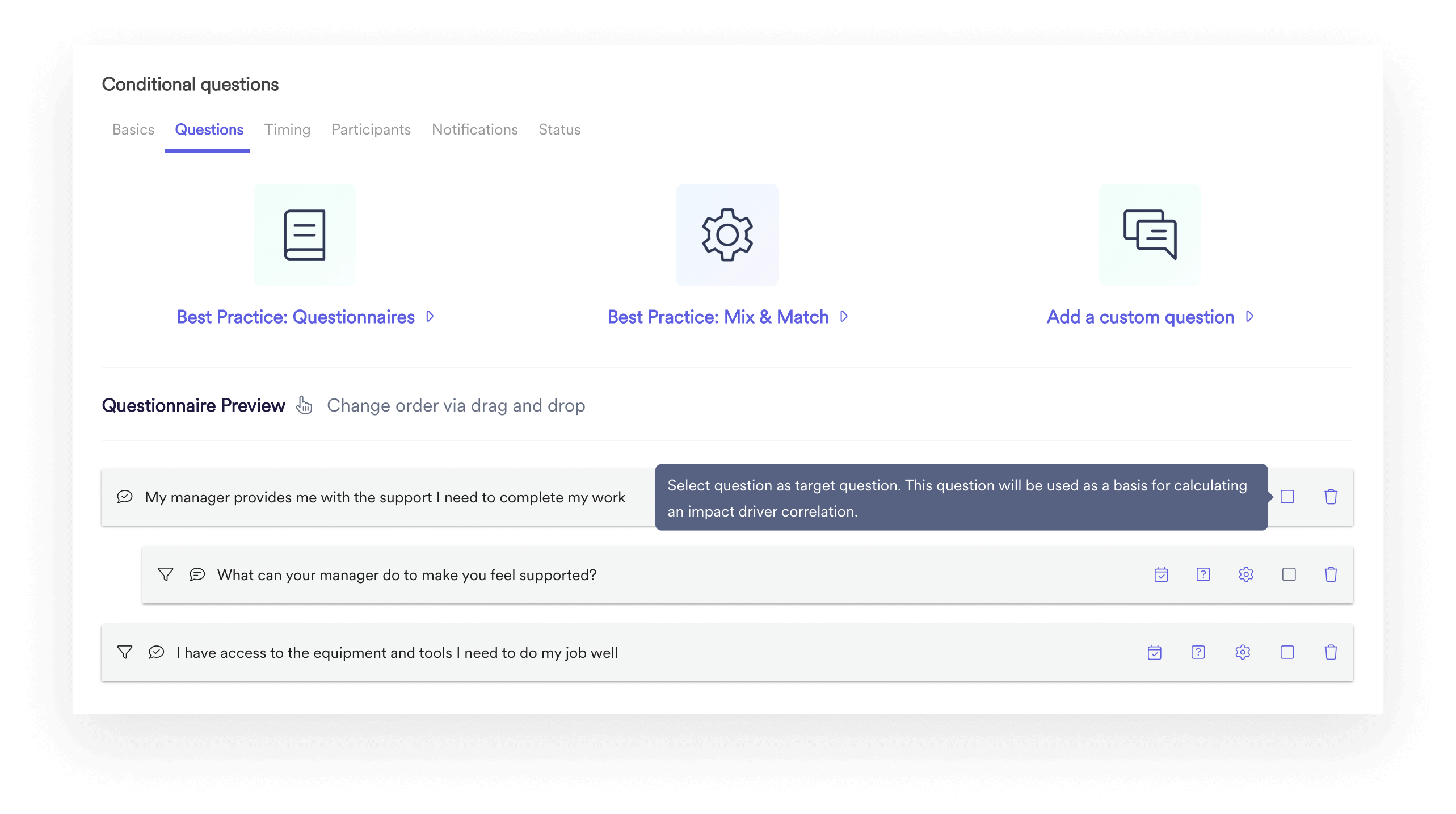Check the target box for 'equipment and tools' question
The width and height of the screenshot is (1456, 814).
click(x=1287, y=652)
